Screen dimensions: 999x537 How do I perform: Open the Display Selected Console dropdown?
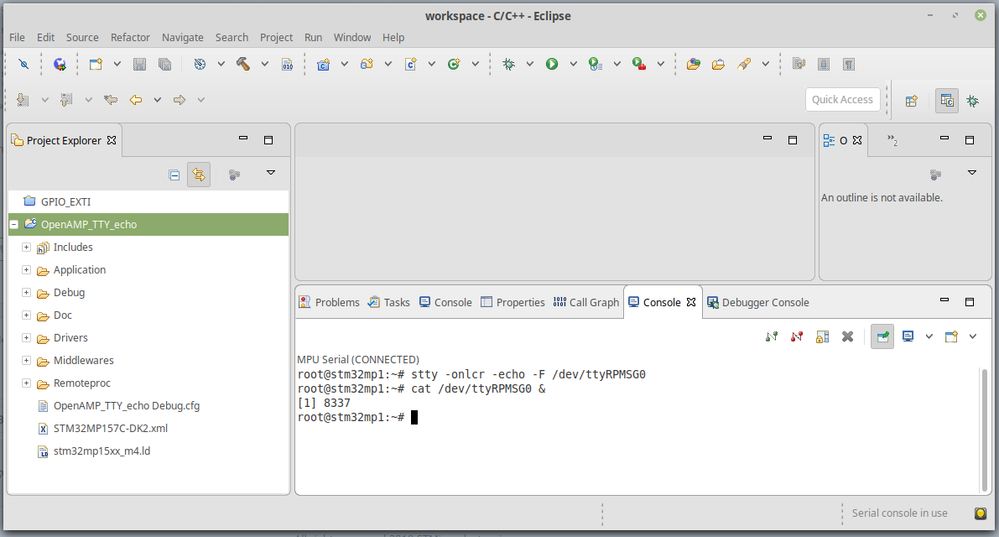click(929, 336)
